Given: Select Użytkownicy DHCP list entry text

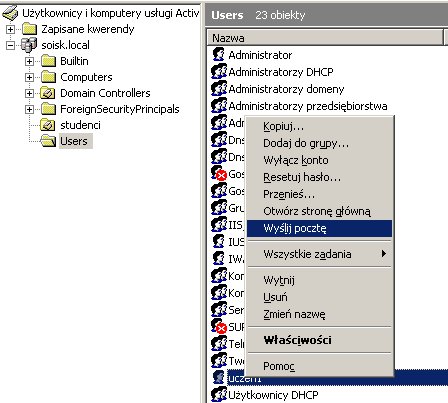Looking at the screenshot, I should pyautogui.click(x=273, y=395).
